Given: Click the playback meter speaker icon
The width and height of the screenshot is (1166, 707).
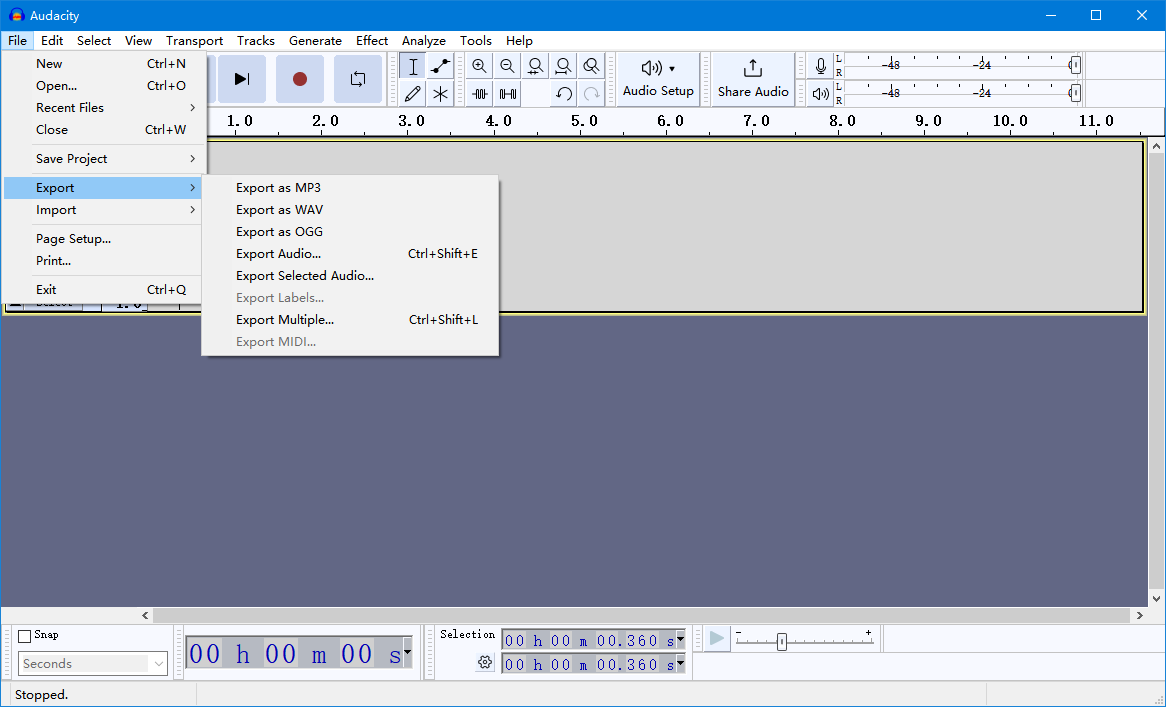Looking at the screenshot, I should point(820,94).
